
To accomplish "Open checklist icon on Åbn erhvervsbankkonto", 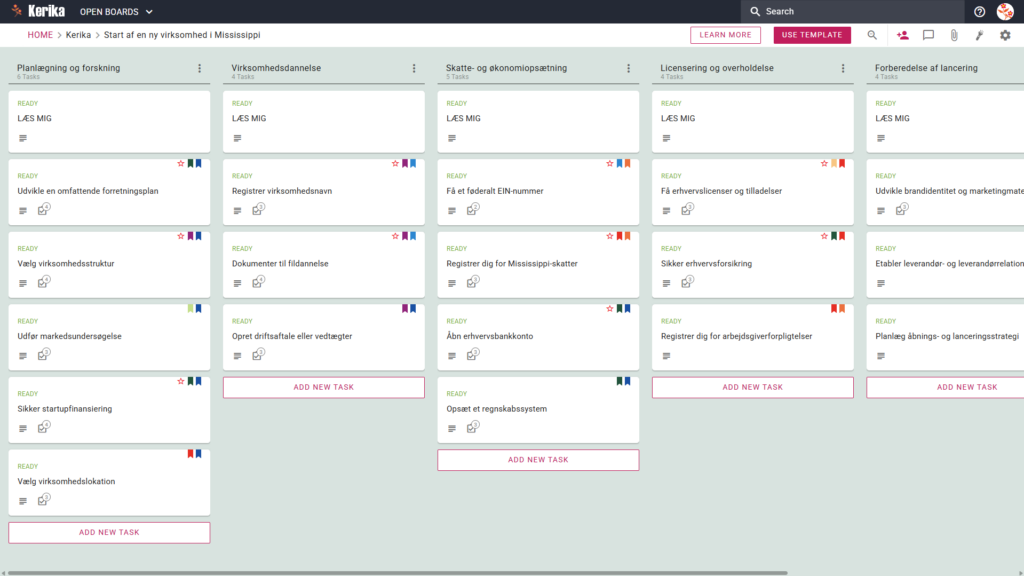I will click(473, 355).
